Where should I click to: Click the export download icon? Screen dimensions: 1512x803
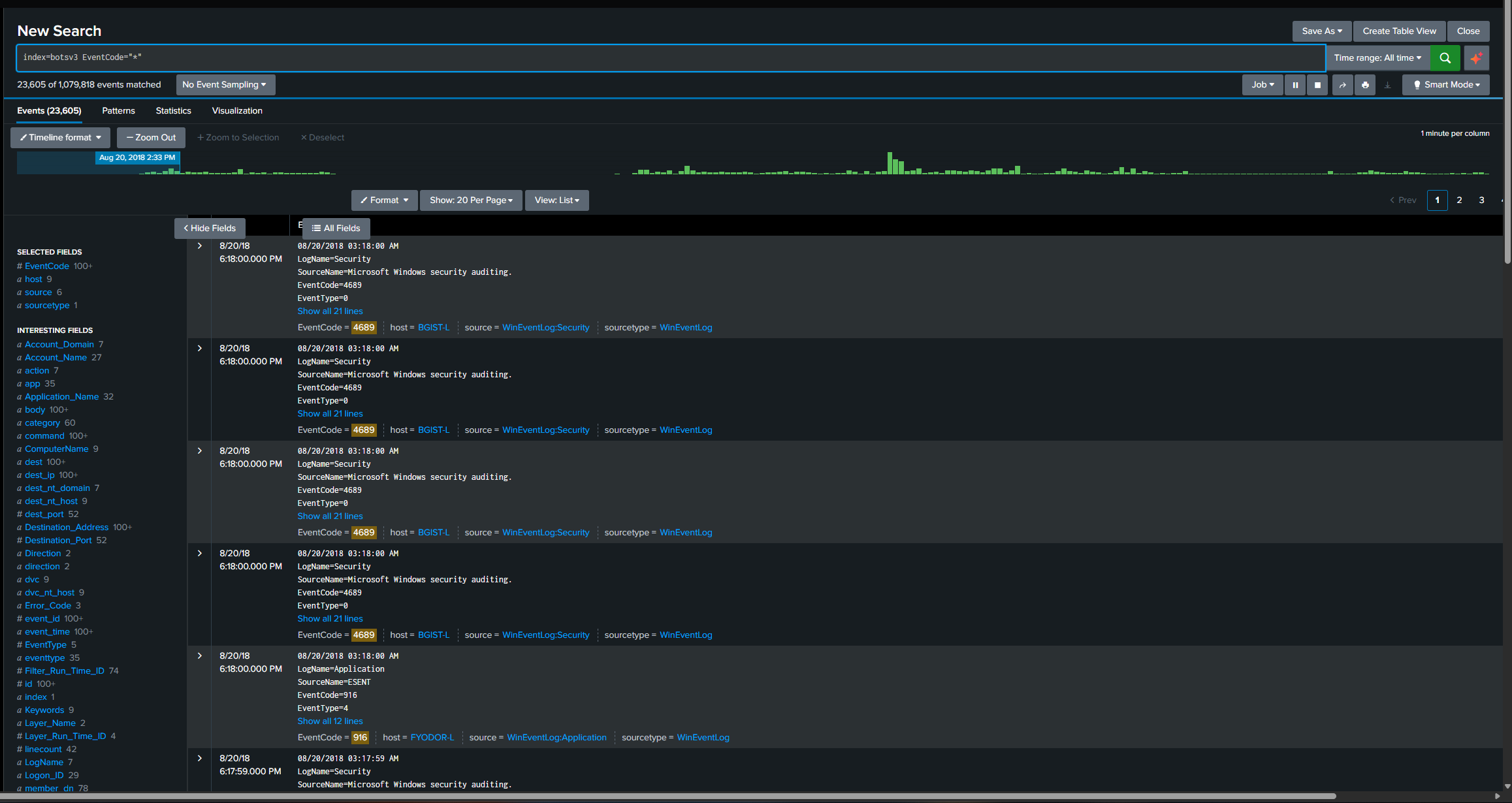pos(1388,85)
